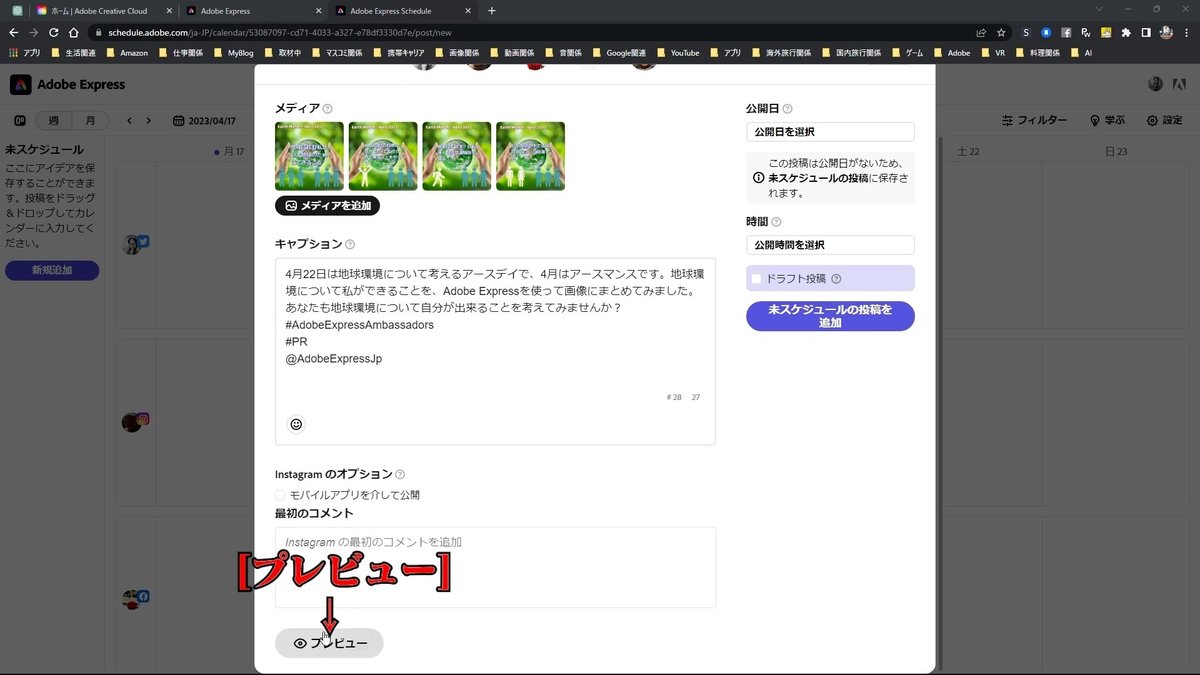Open the user profile avatar in Adobe Express header
The image size is (1200, 675).
point(1156,85)
